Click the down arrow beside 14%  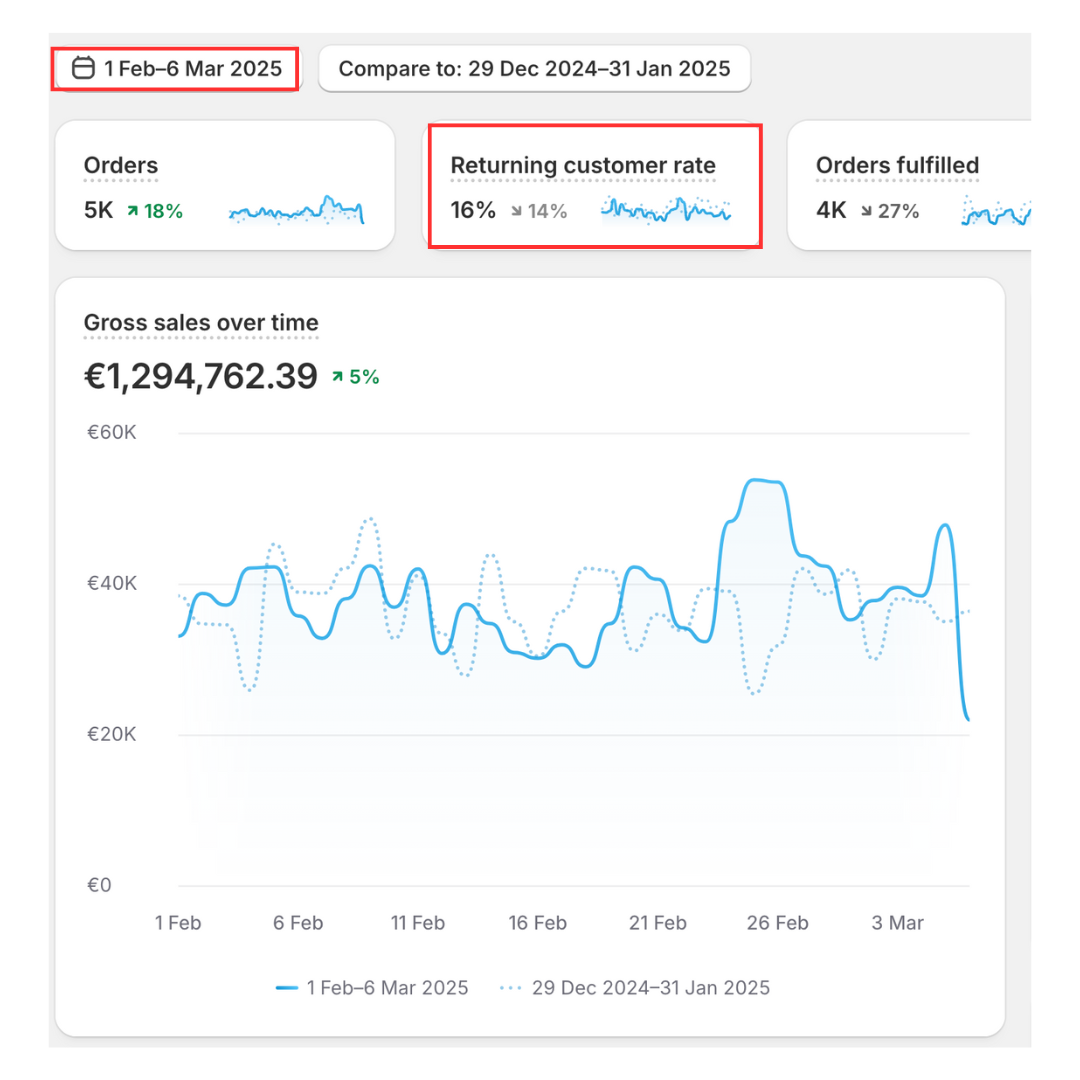click(515, 212)
